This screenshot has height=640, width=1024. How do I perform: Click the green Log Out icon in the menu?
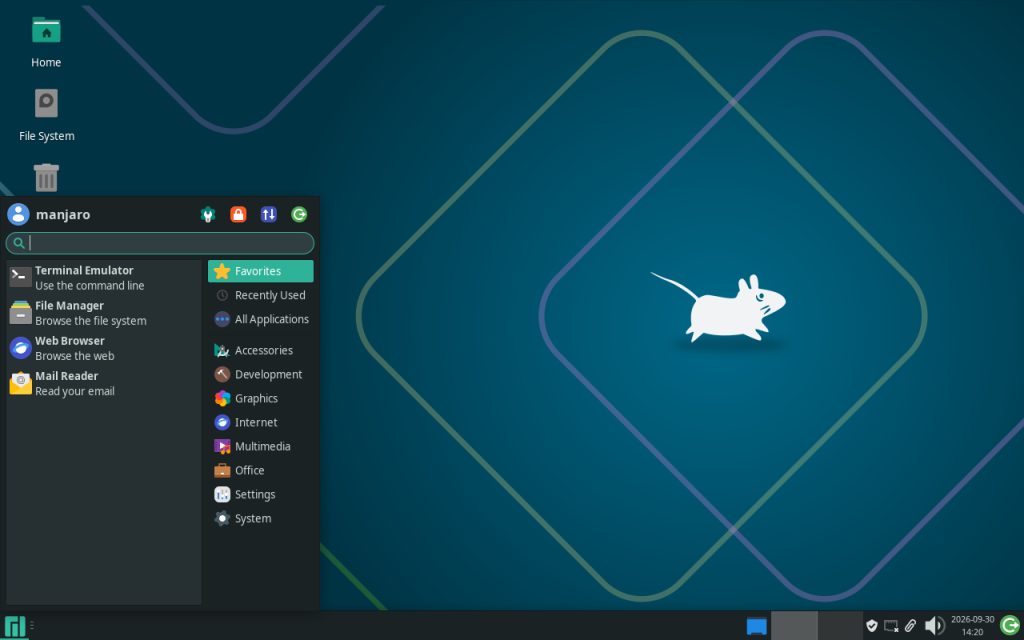pos(299,214)
